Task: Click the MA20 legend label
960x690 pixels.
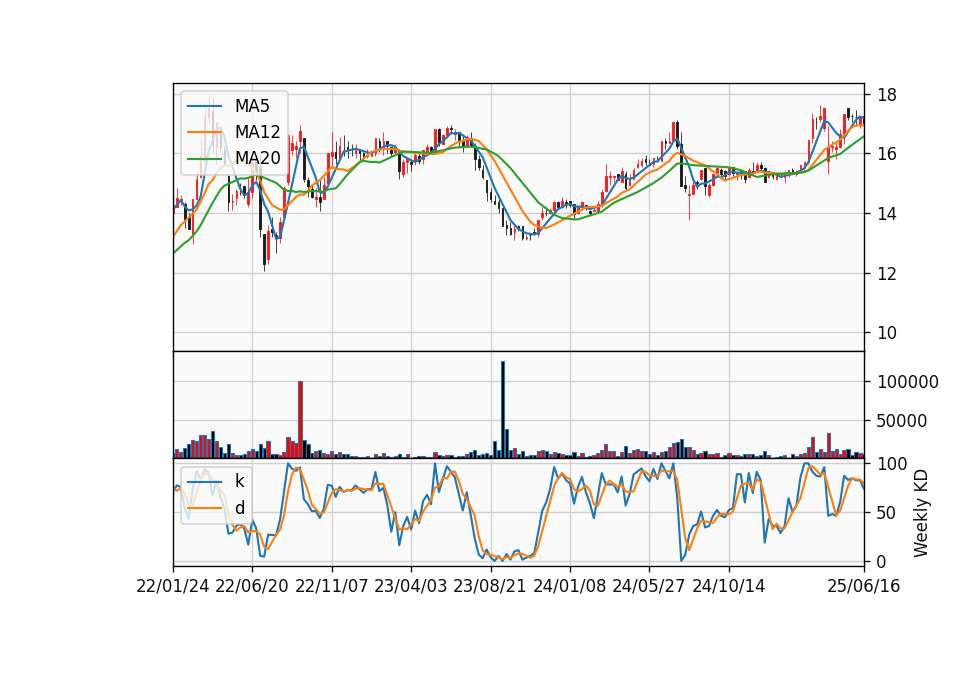Action: click(x=257, y=158)
